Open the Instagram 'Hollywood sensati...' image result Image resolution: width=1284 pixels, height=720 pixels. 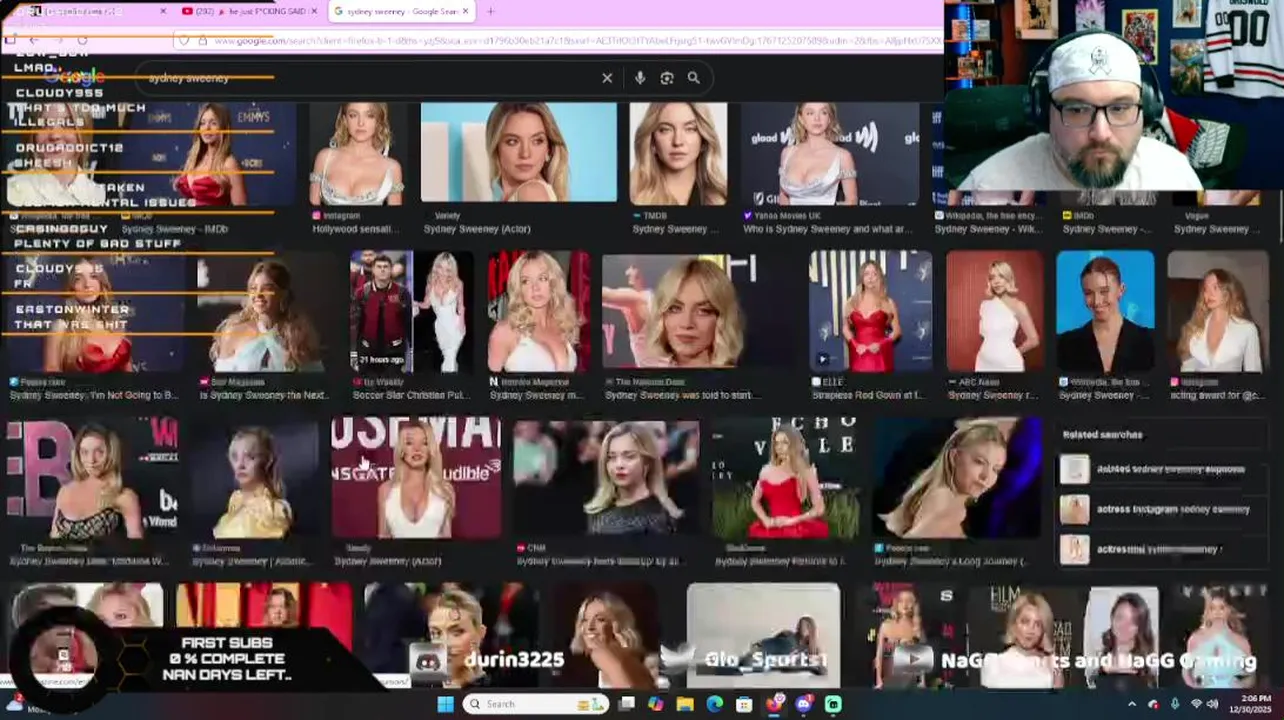point(356,153)
